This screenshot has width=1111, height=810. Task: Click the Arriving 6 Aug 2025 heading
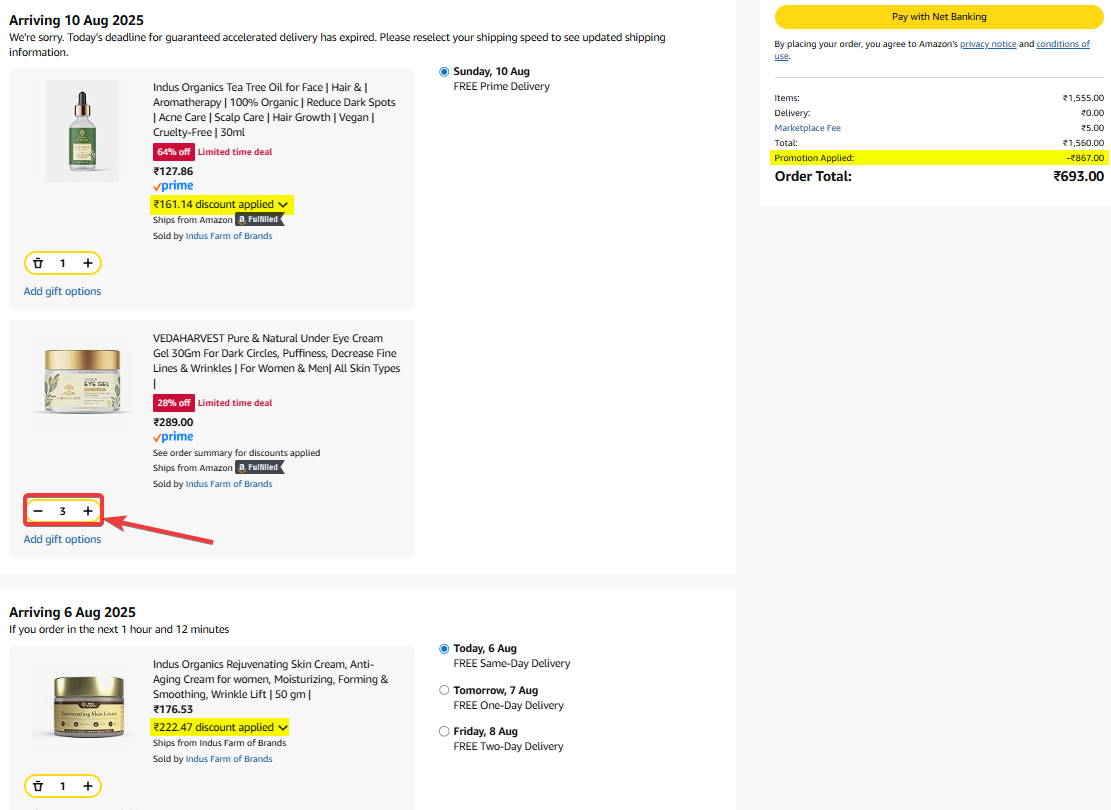(x=72, y=612)
